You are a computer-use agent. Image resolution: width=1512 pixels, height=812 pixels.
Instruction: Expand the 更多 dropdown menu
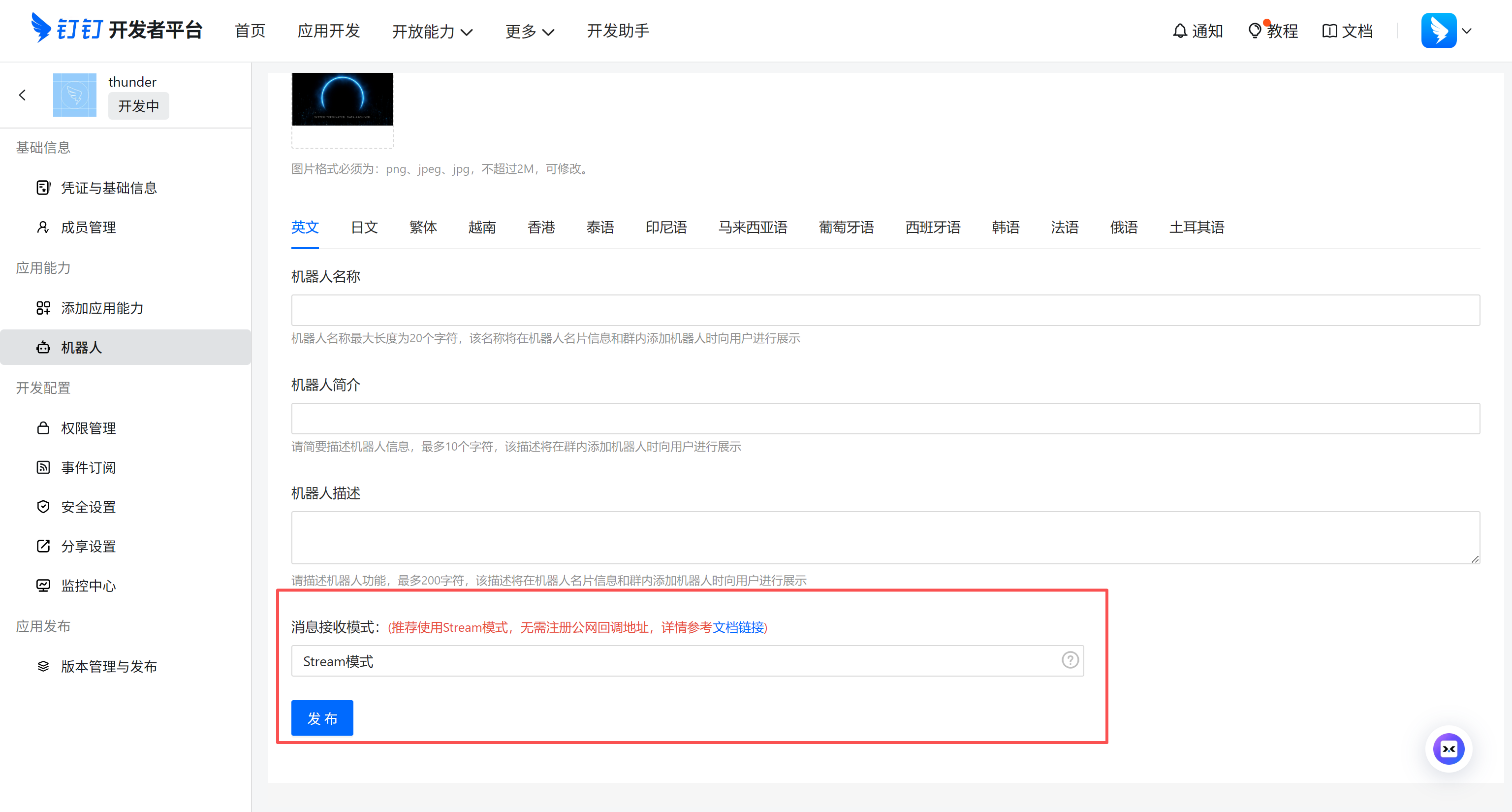(530, 31)
